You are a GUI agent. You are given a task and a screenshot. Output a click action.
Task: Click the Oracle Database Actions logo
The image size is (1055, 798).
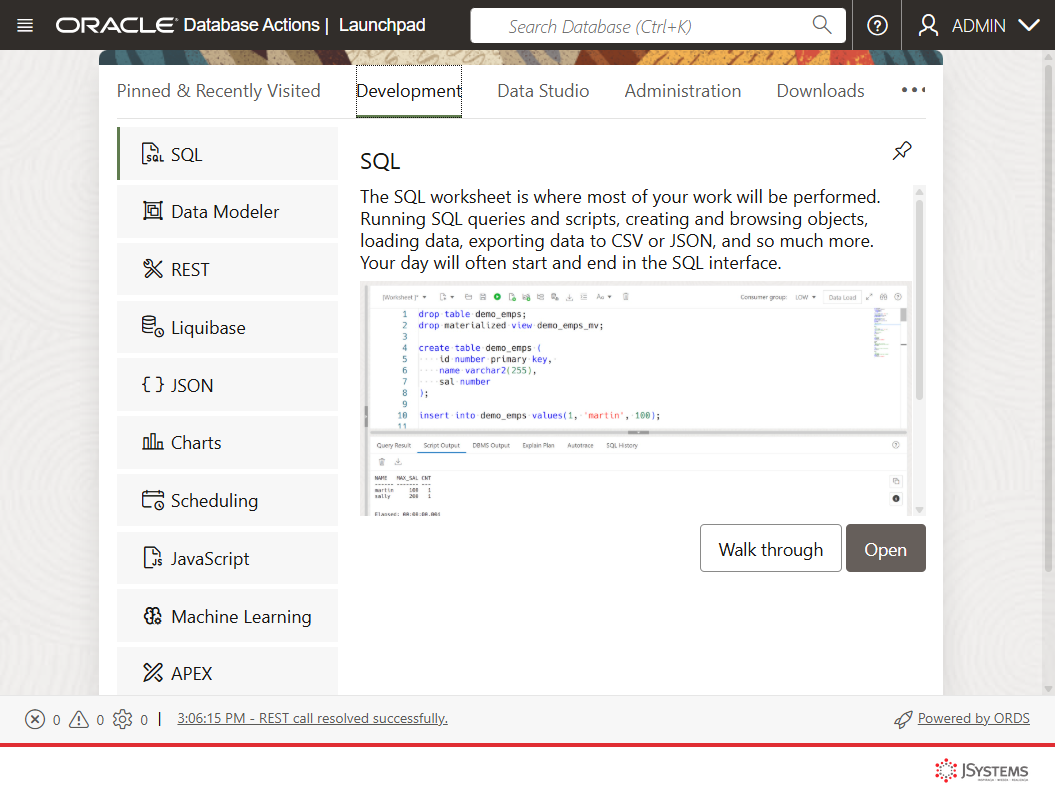187,26
